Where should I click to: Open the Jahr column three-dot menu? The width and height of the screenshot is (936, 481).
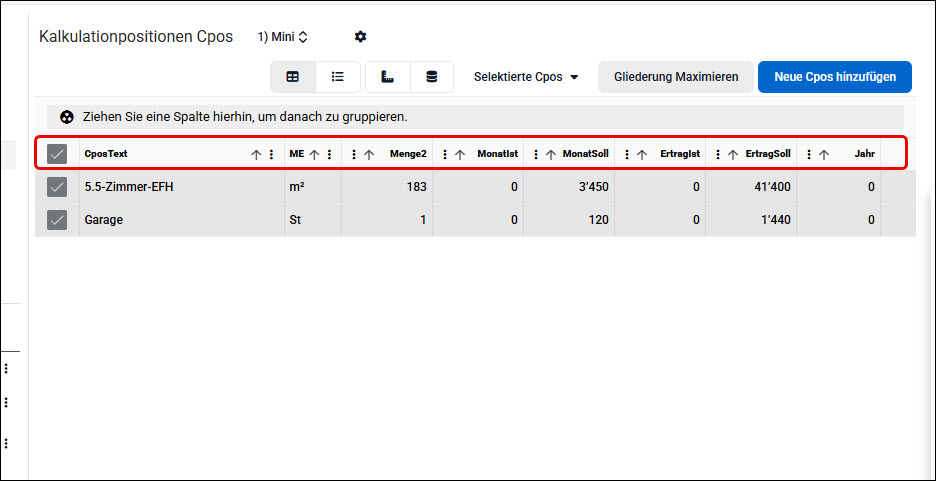[x=808, y=155]
